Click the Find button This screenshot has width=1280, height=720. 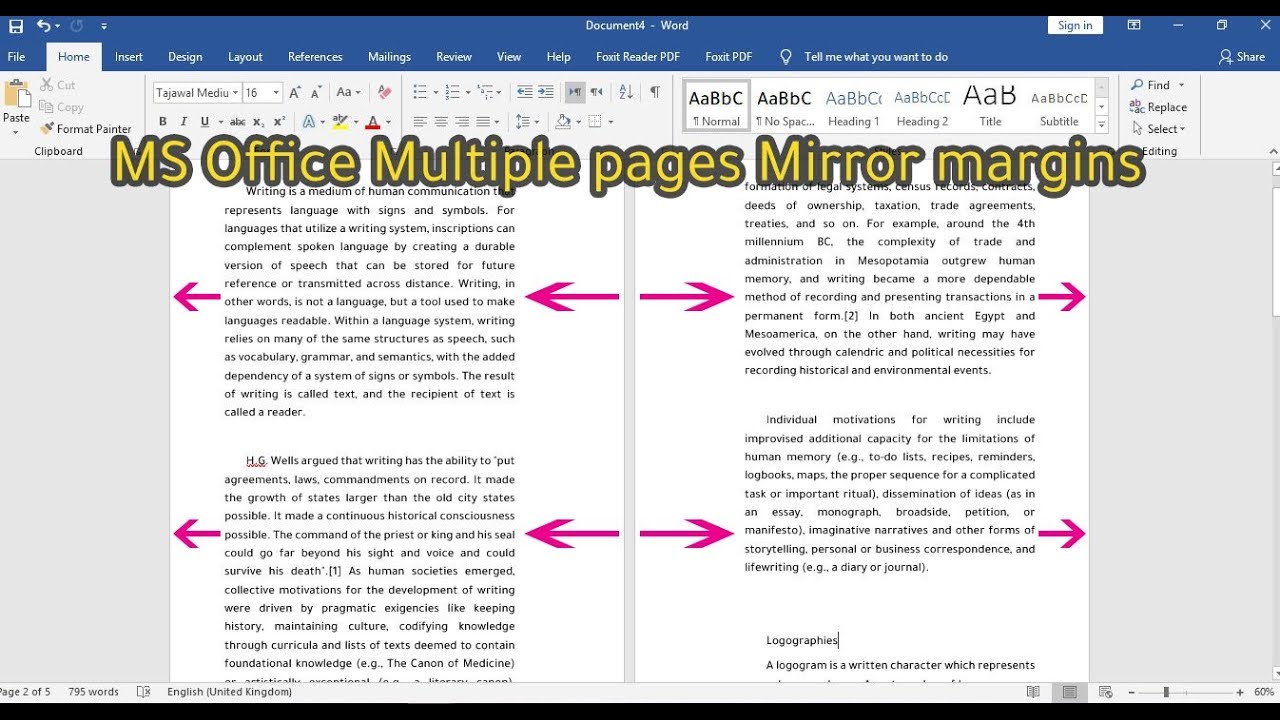point(1150,85)
